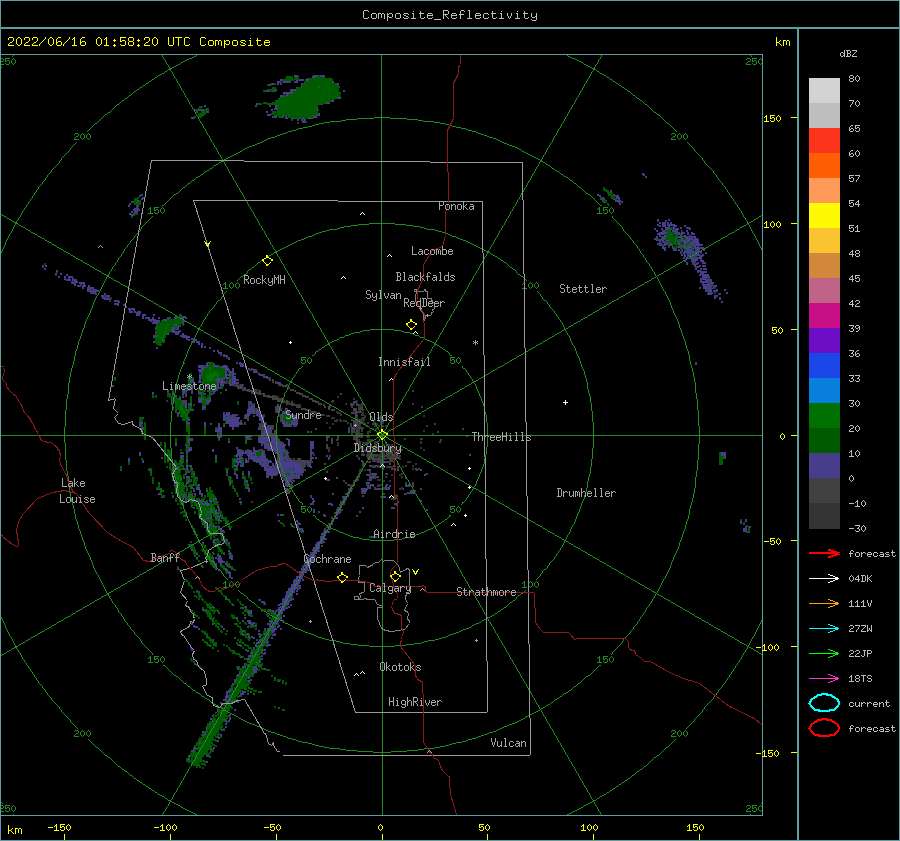Screen dimensions: 900x841
Task: Click the green 22JP arrow in legend
Action: (824, 653)
